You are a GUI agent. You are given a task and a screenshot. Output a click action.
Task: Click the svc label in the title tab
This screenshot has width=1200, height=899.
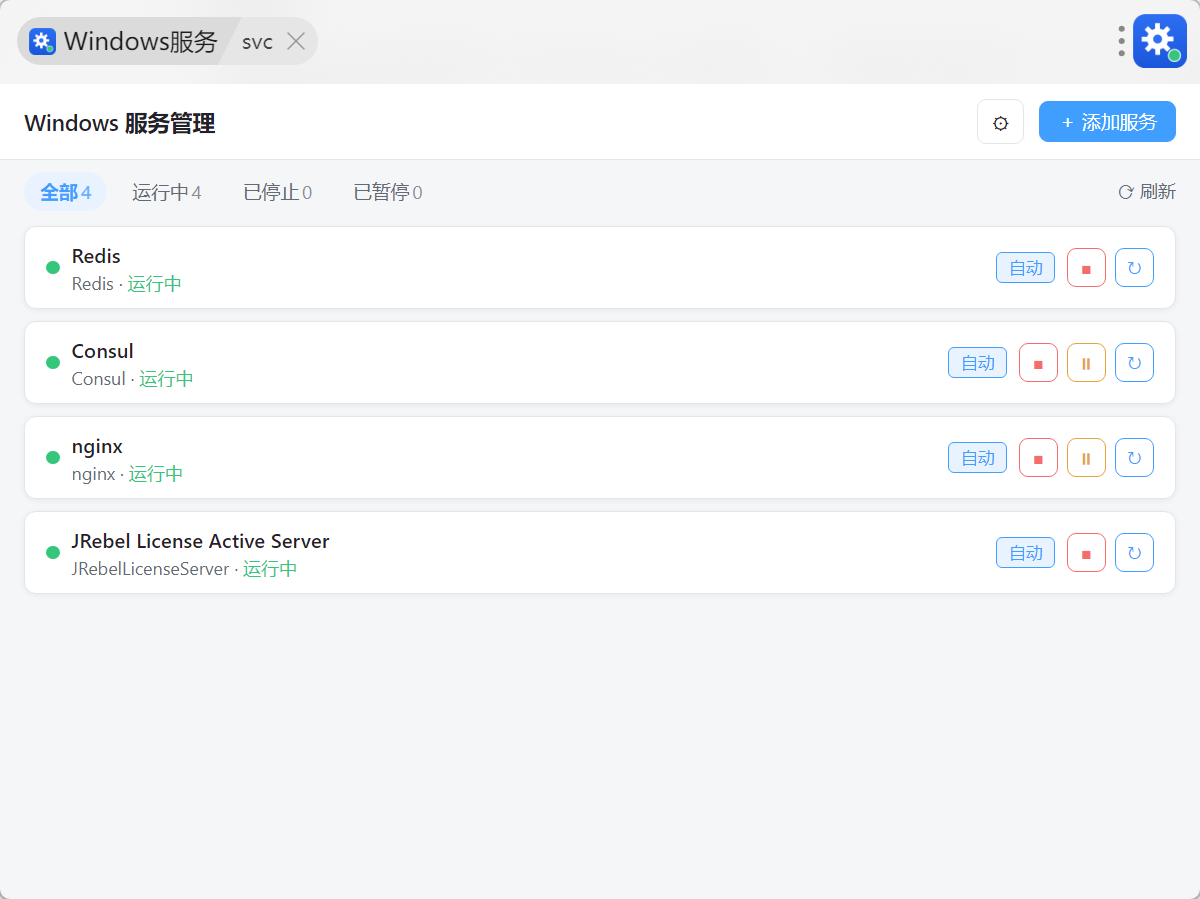coord(257,42)
